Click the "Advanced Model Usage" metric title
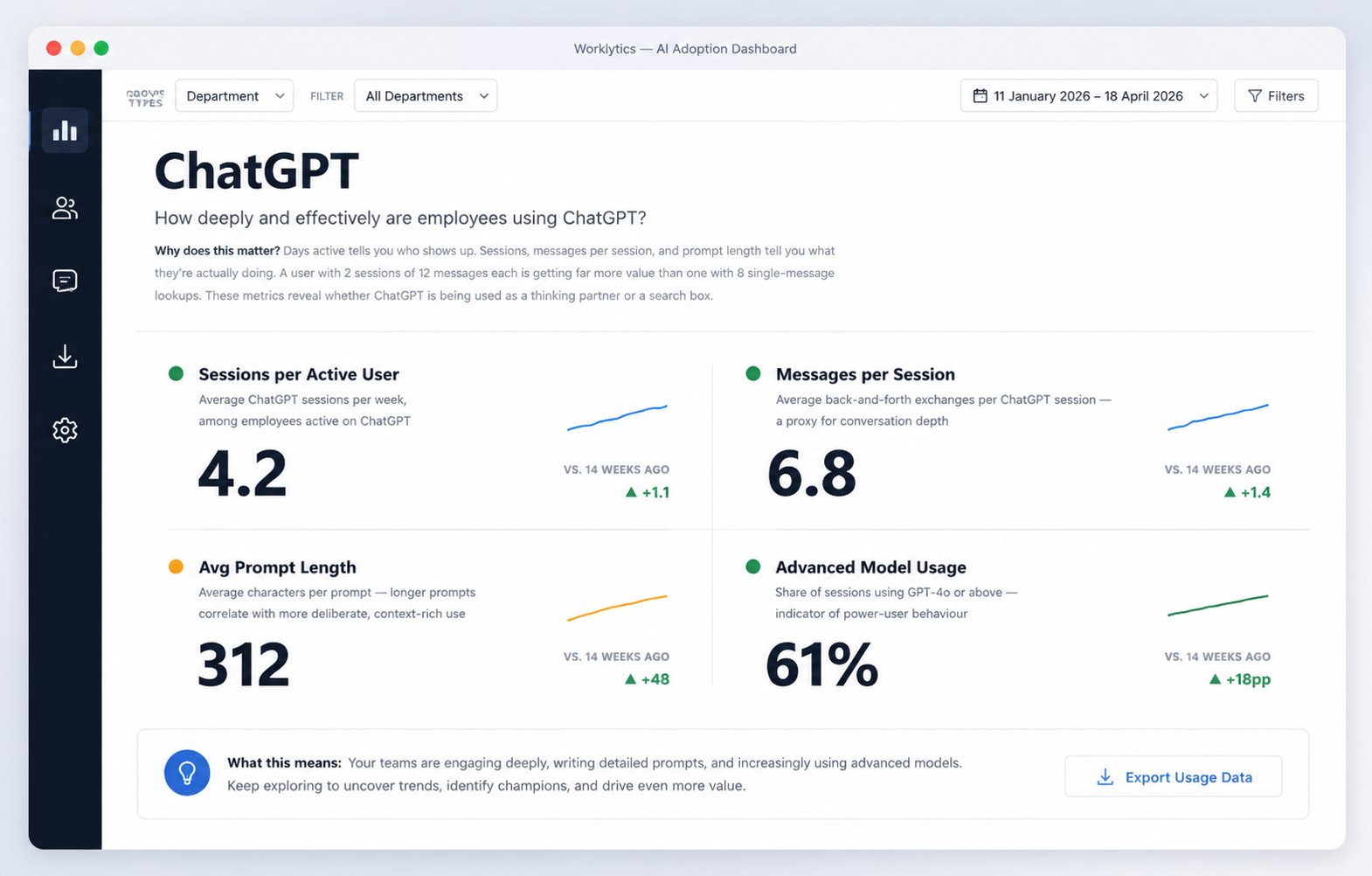The height and width of the screenshot is (876, 1372). [x=870, y=567]
